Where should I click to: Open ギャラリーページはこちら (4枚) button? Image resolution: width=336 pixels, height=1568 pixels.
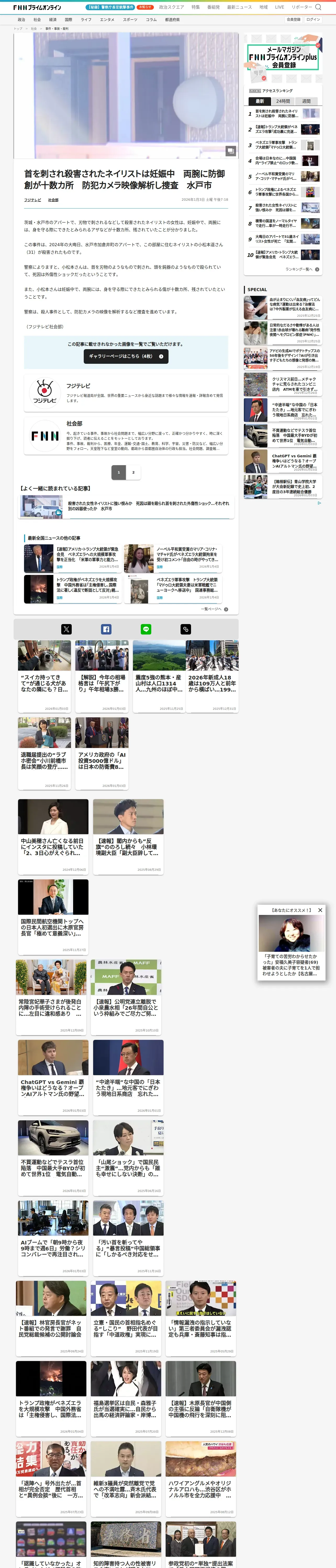(126, 356)
